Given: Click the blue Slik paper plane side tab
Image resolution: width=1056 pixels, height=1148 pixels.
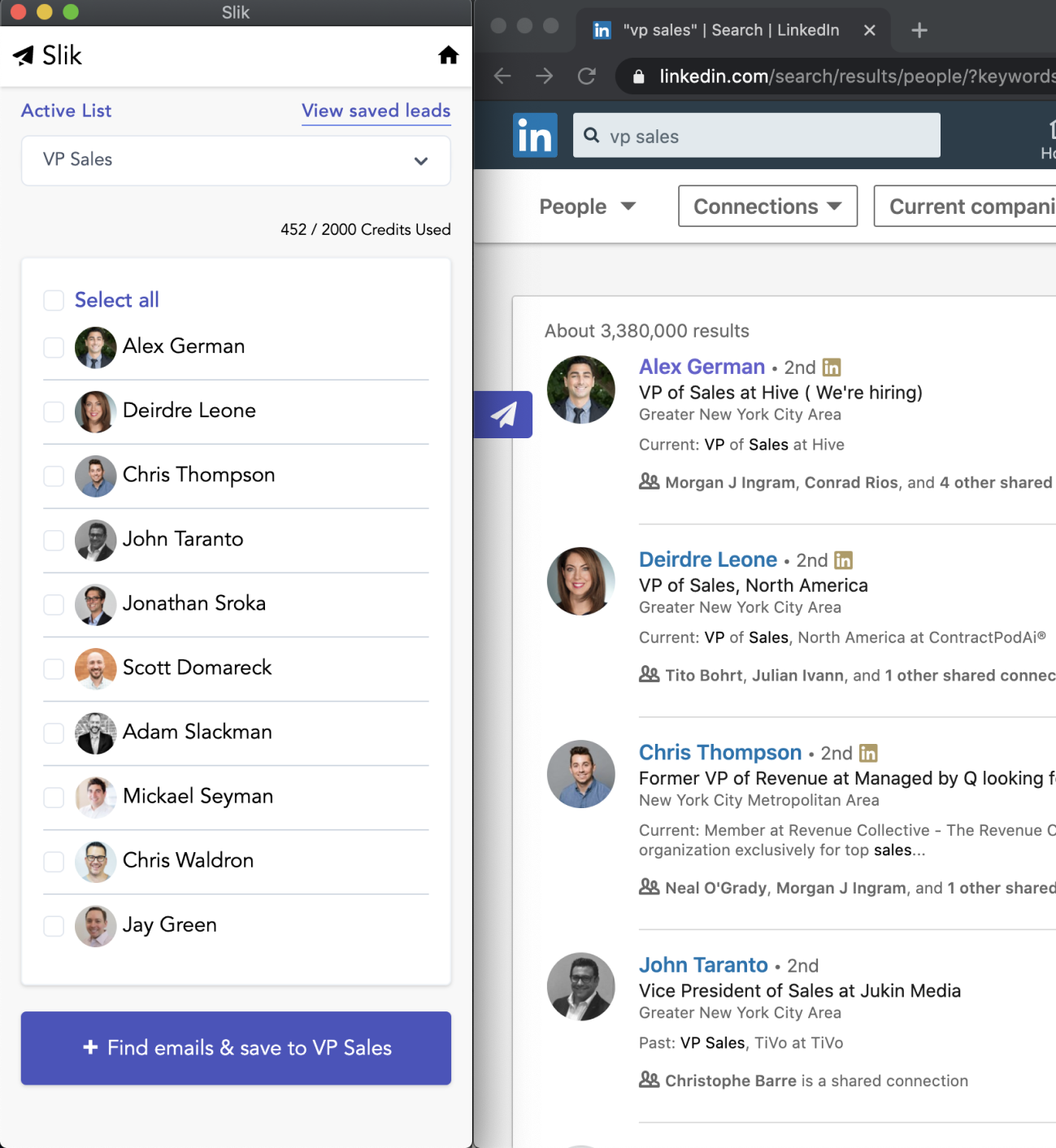Looking at the screenshot, I should [503, 415].
